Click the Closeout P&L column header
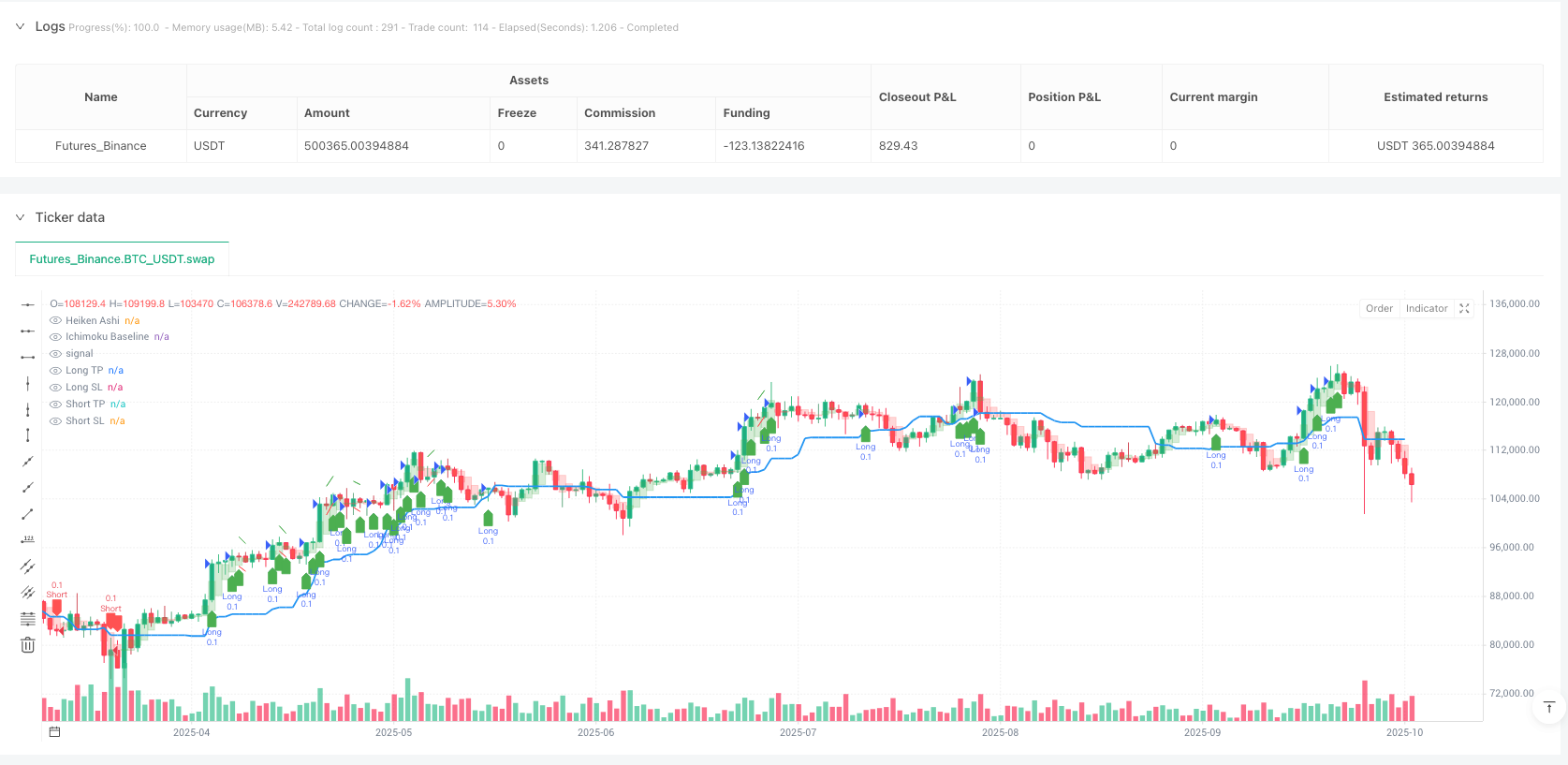1568x765 pixels. pyautogui.click(x=917, y=97)
